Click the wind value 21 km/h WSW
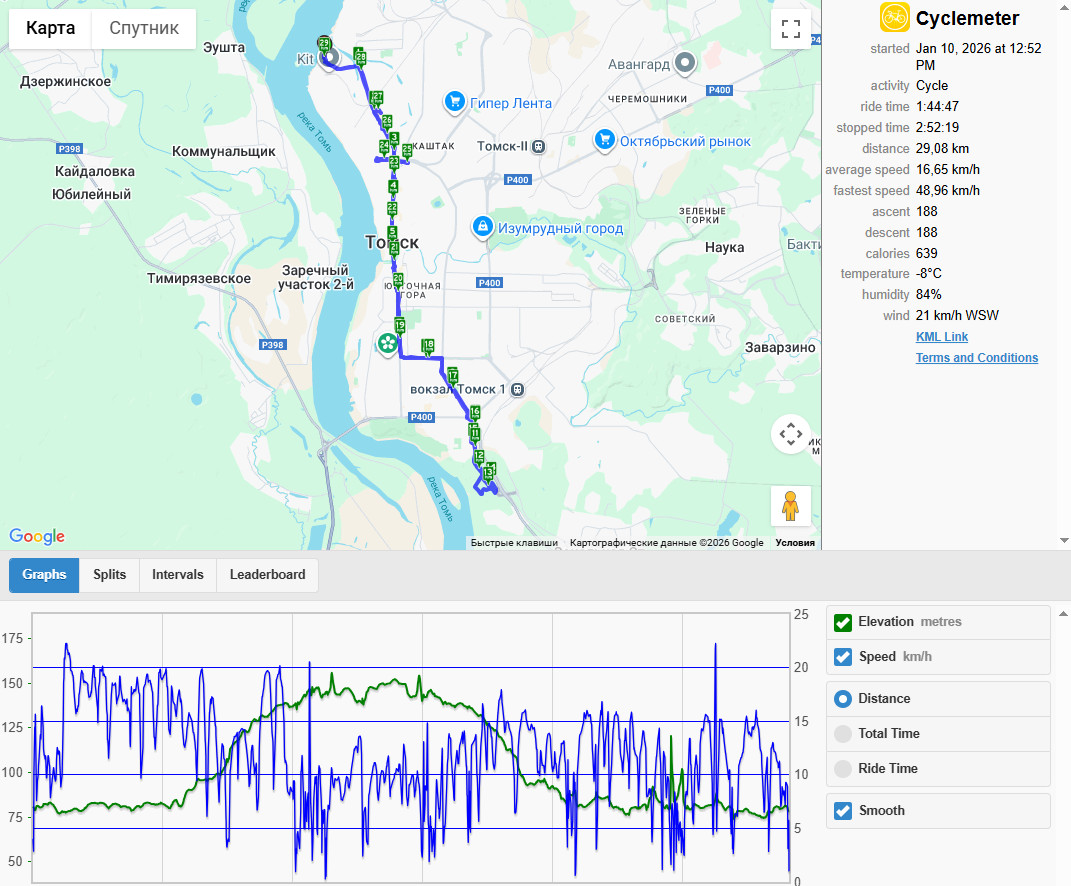Image resolution: width=1071 pixels, height=886 pixels. coord(957,316)
